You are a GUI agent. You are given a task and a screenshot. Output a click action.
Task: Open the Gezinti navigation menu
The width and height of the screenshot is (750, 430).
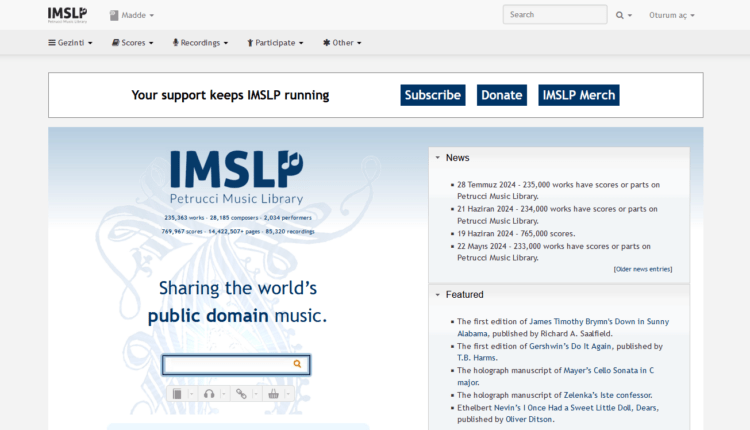click(x=70, y=43)
